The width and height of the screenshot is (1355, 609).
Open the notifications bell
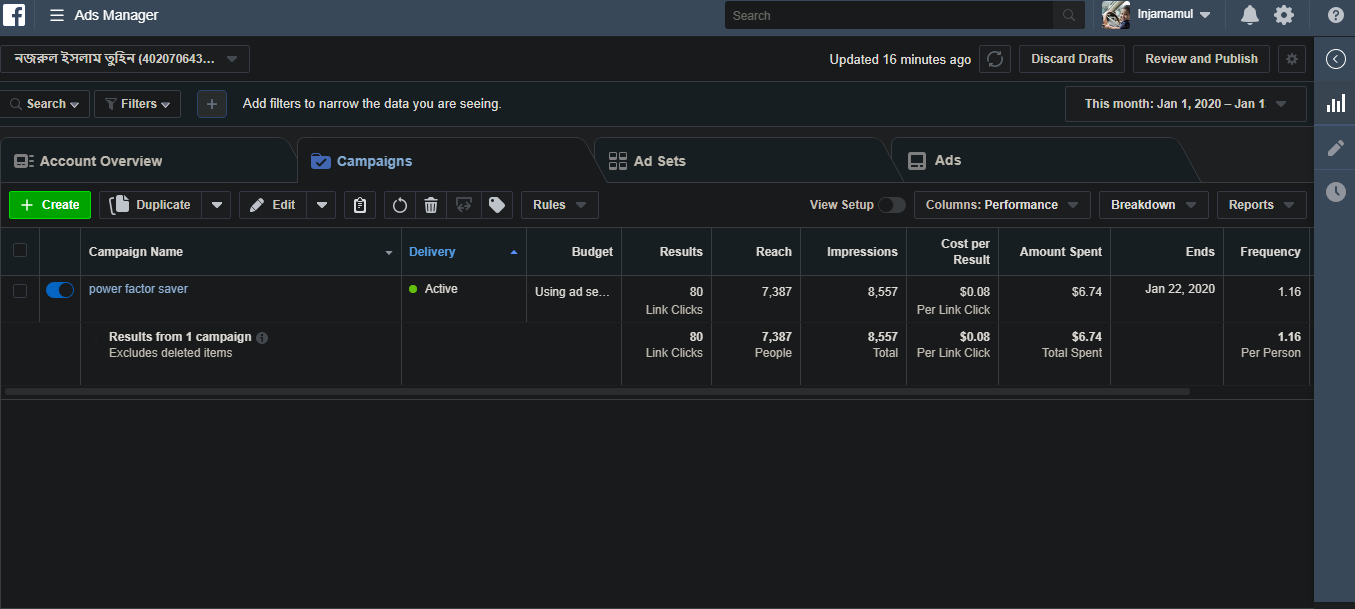pos(1249,15)
